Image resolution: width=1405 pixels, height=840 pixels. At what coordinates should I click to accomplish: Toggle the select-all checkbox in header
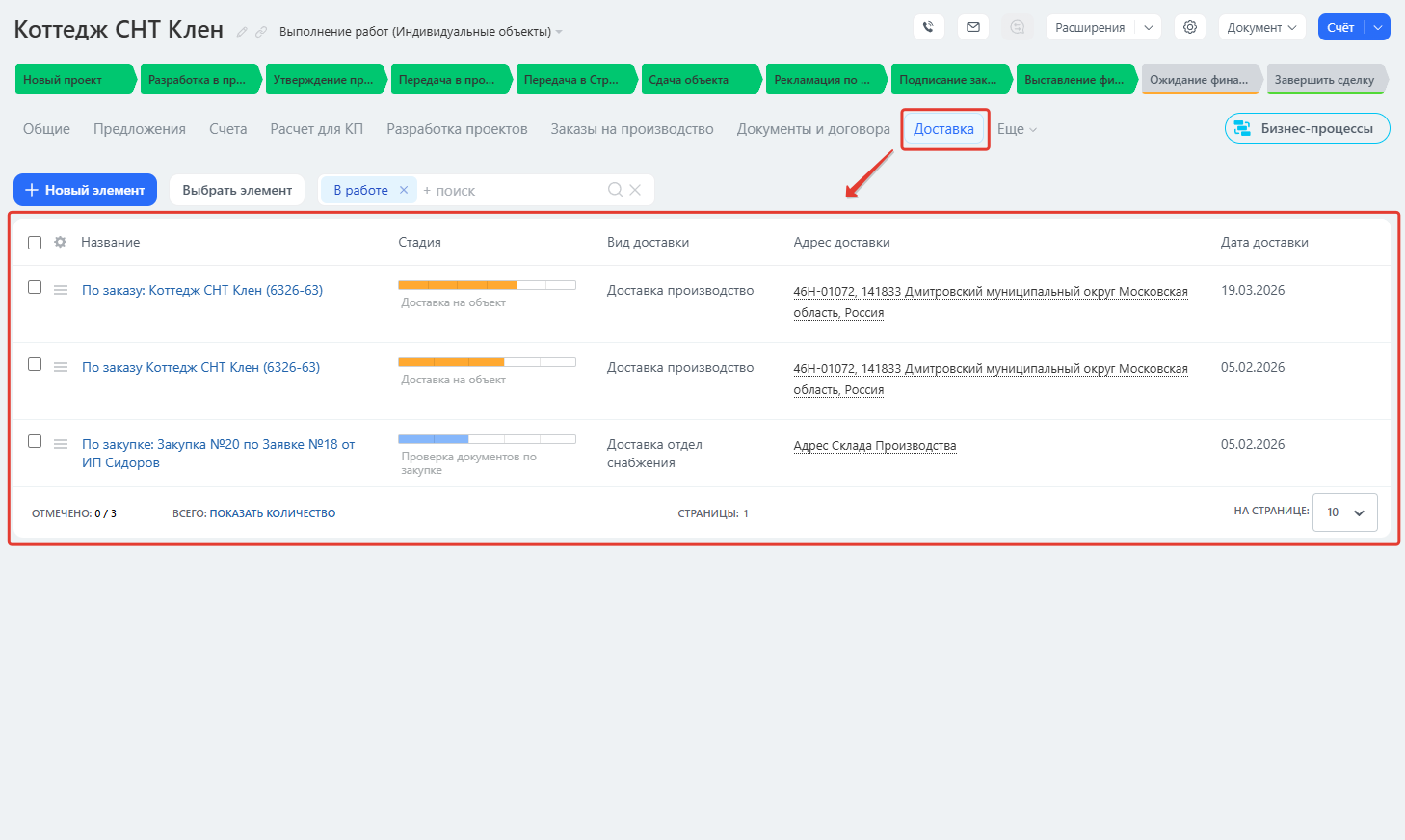35,243
